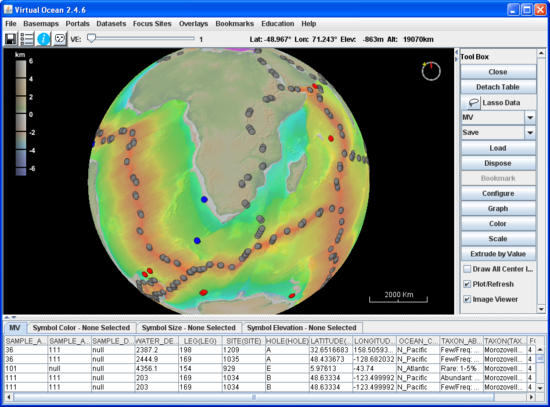Click the mask icon in toolbar

click(60, 39)
